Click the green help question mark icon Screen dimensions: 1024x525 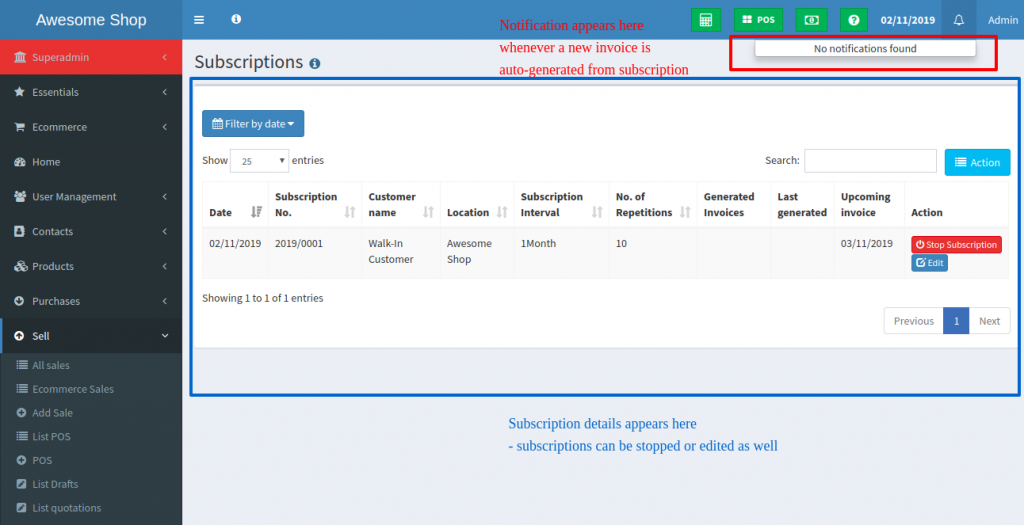pos(853,19)
